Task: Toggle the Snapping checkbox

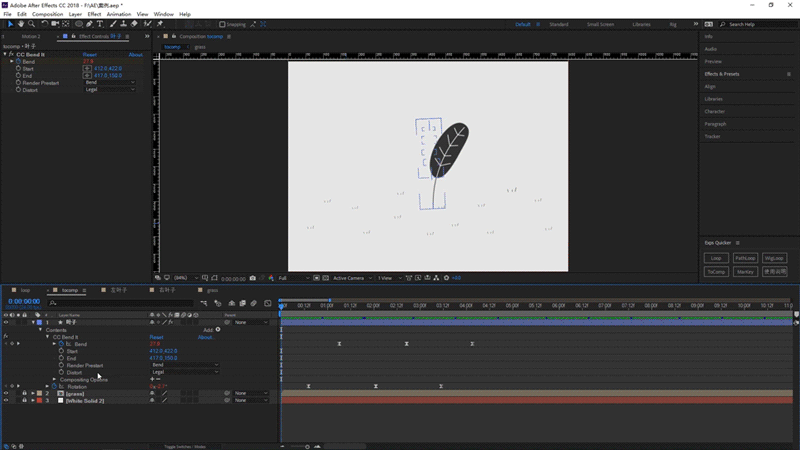Action: coord(222,24)
